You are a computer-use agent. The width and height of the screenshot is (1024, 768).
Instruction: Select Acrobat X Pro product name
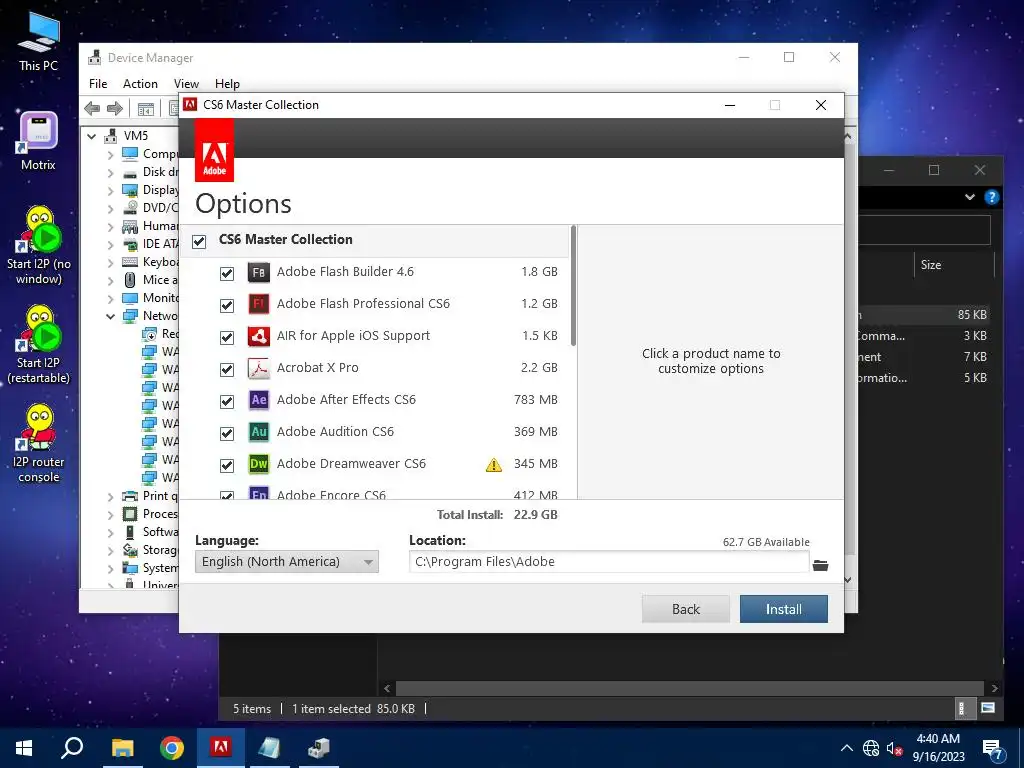pos(318,368)
